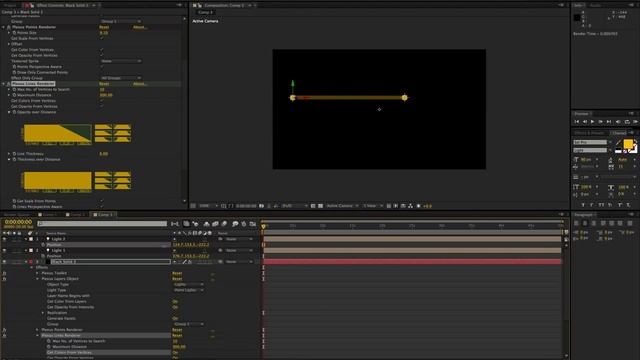Viewport: 640px width, 360px height.
Task: Open the Effects & Presets tab
Action: [x=589, y=133]
